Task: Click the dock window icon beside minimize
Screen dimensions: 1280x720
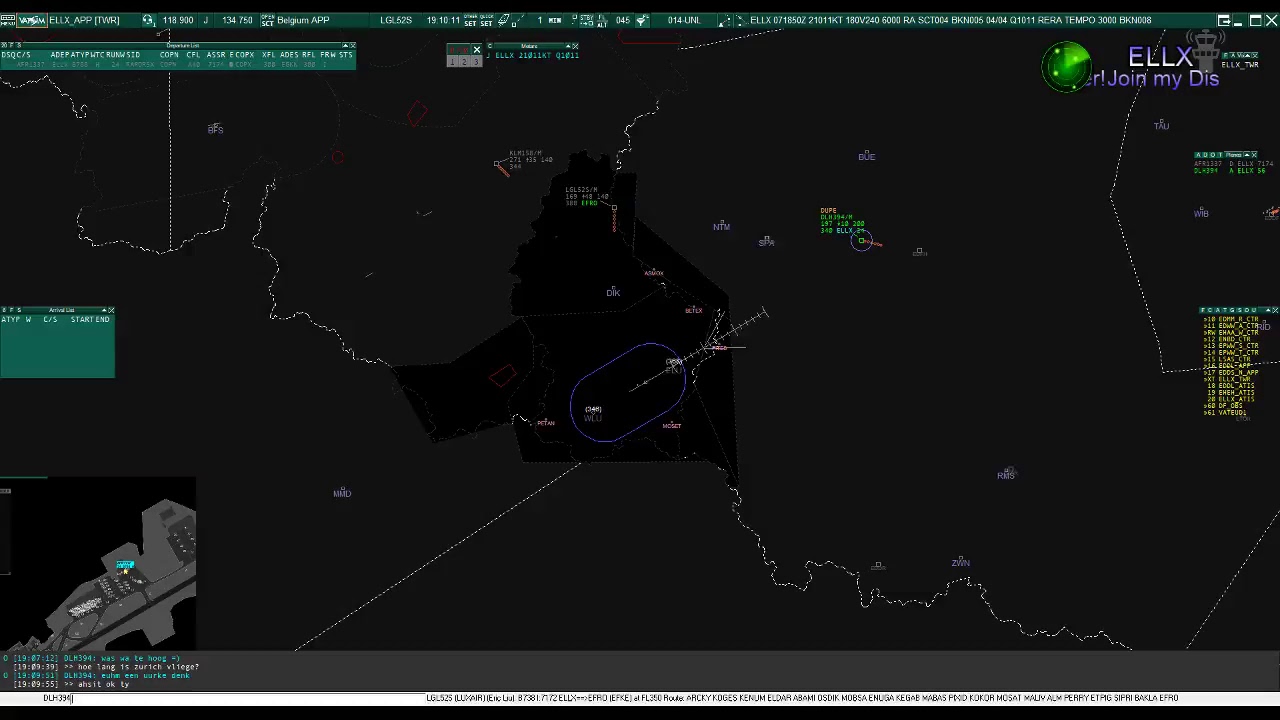Action: point(1224,20)
